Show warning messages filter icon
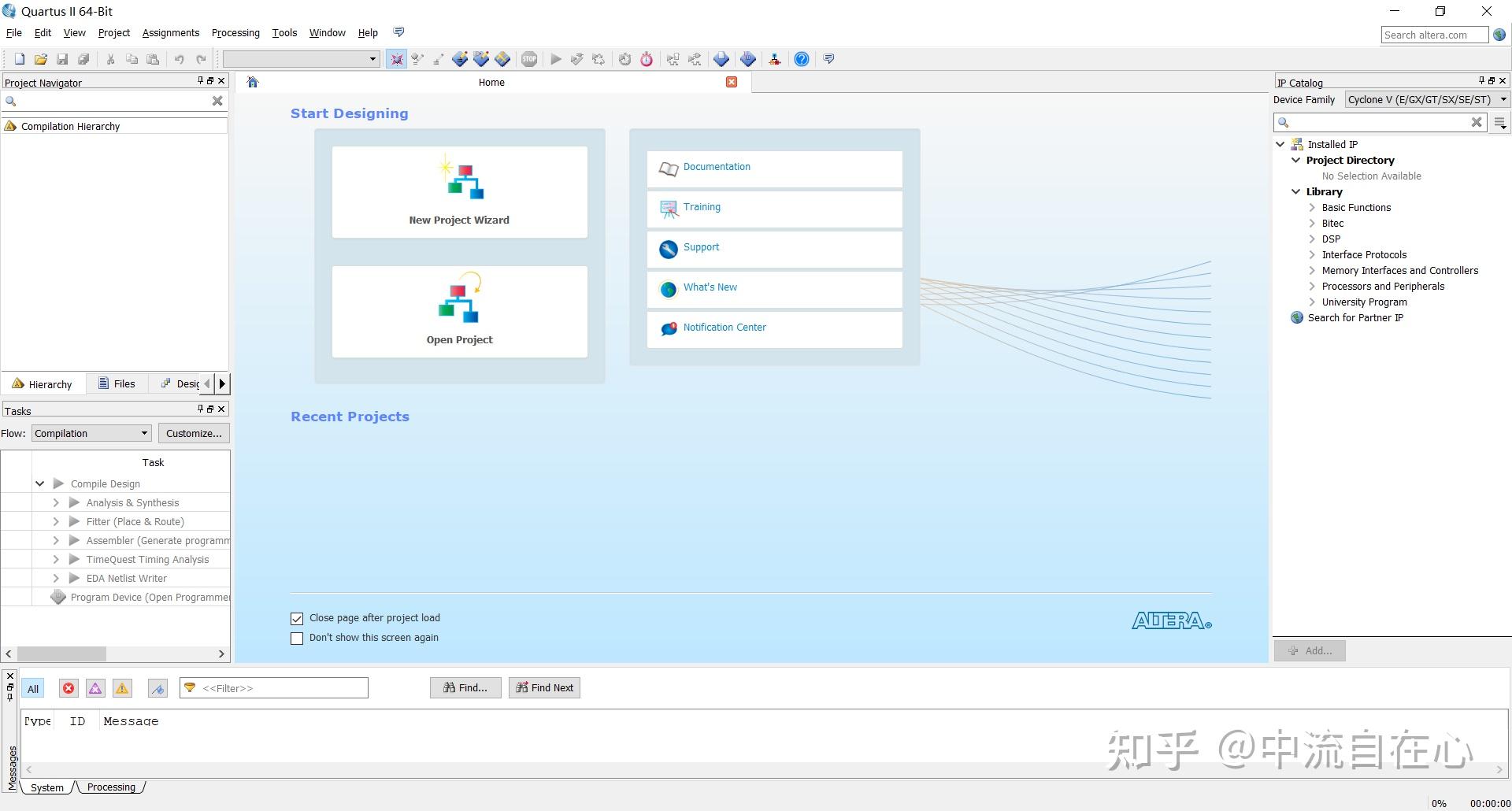The width and height of the screenshot is (1512, 811). [x=122, y=688]
